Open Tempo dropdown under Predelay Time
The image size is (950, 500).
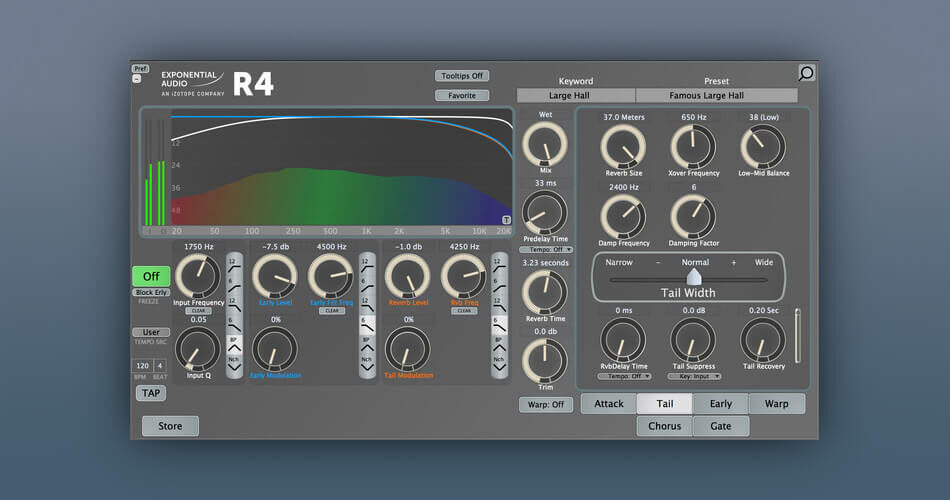click(x=545, y=250)
